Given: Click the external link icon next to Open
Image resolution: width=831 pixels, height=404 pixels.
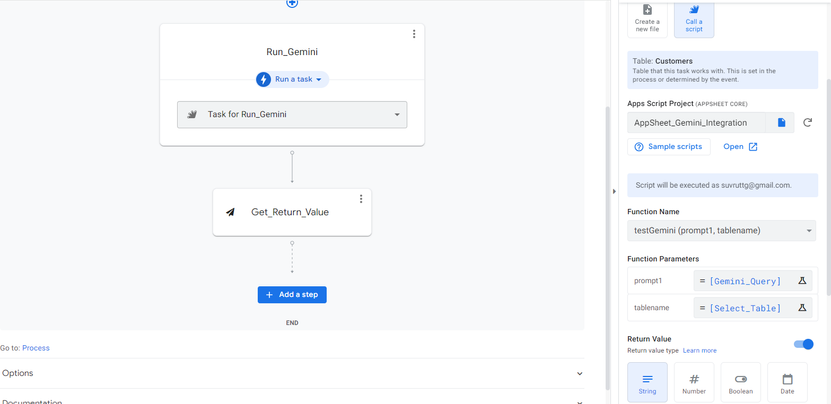Looking at the screenshot, I should [753, 147].
